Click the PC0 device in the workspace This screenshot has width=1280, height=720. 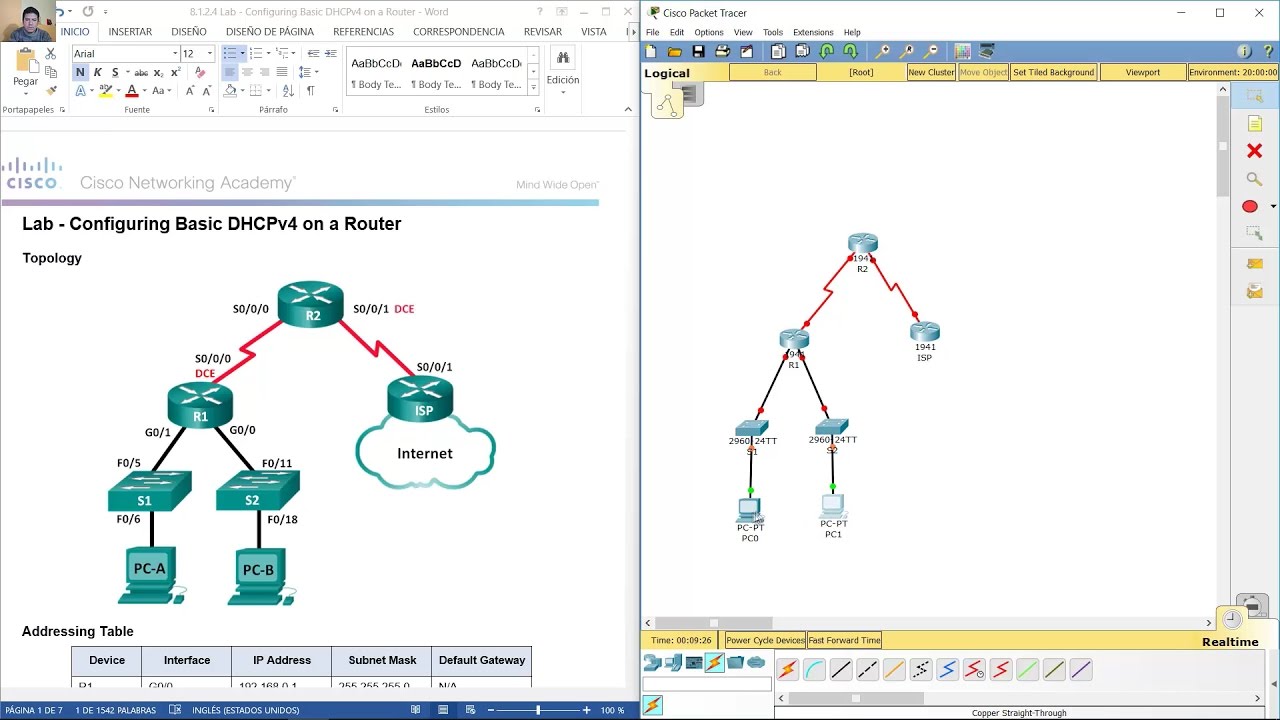pos(750,509)
